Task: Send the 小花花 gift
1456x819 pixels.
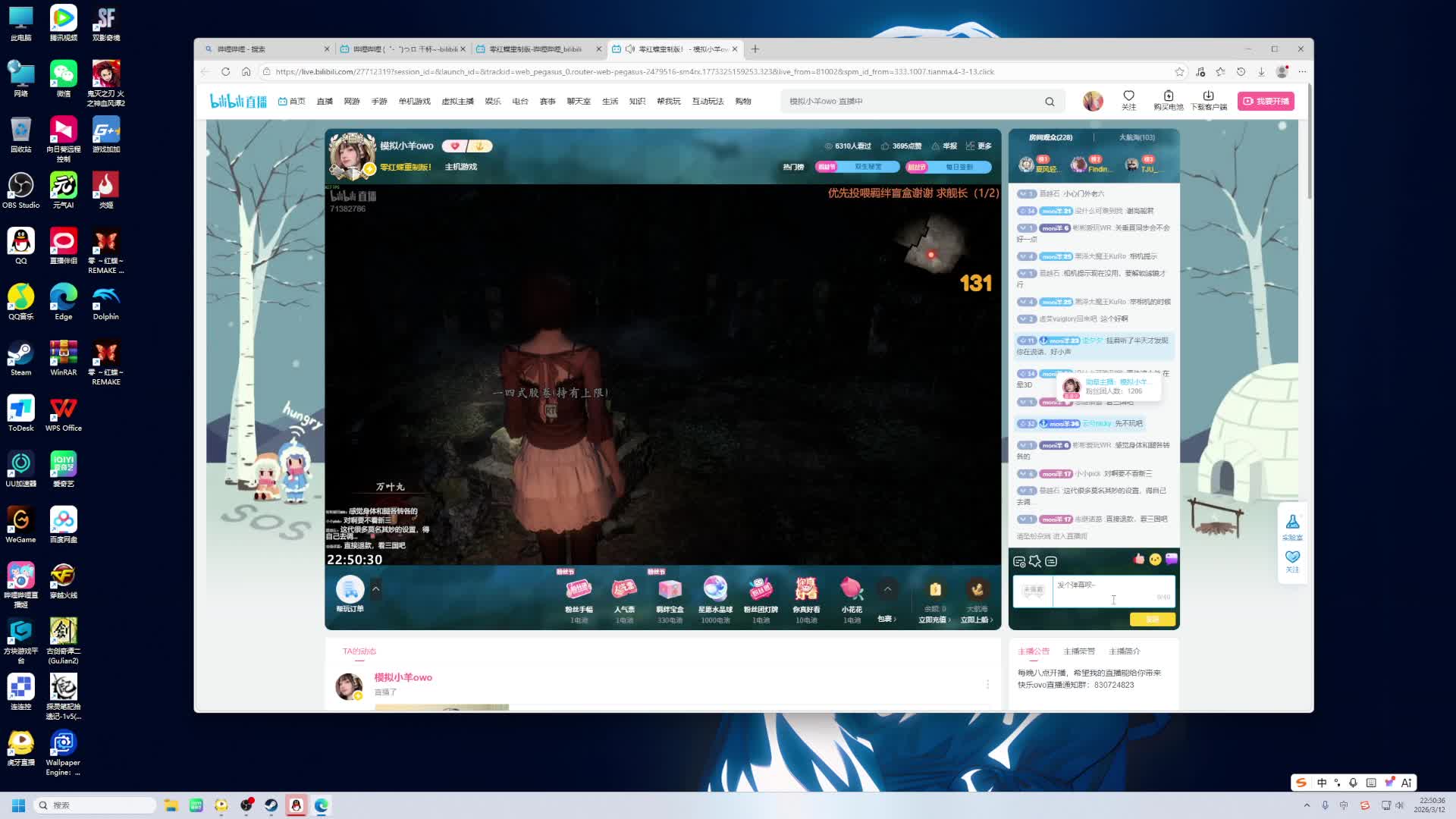Action: click(852, 590)
